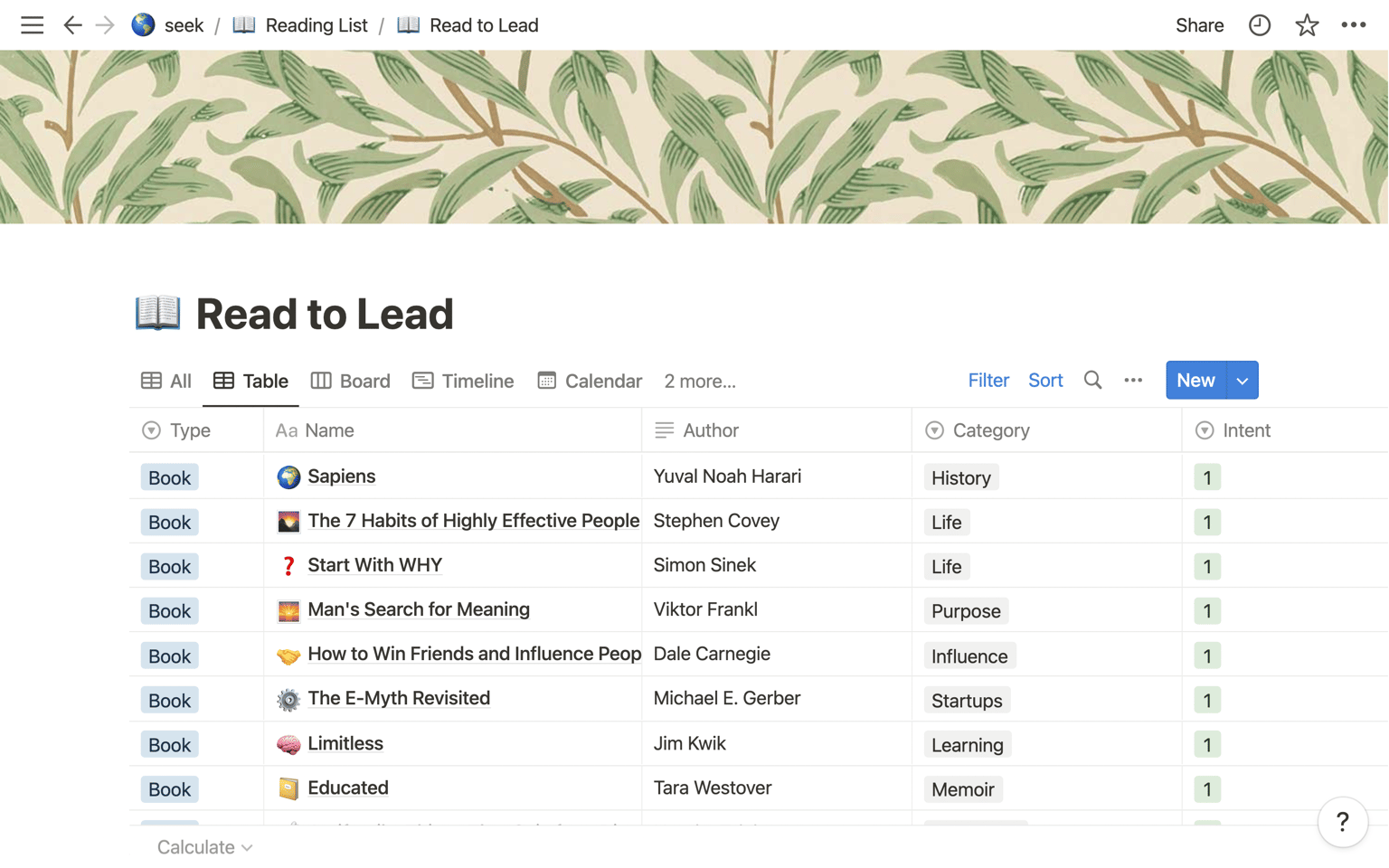
Task: Click the Simon Sinek author cell
Action: point(777,565)
